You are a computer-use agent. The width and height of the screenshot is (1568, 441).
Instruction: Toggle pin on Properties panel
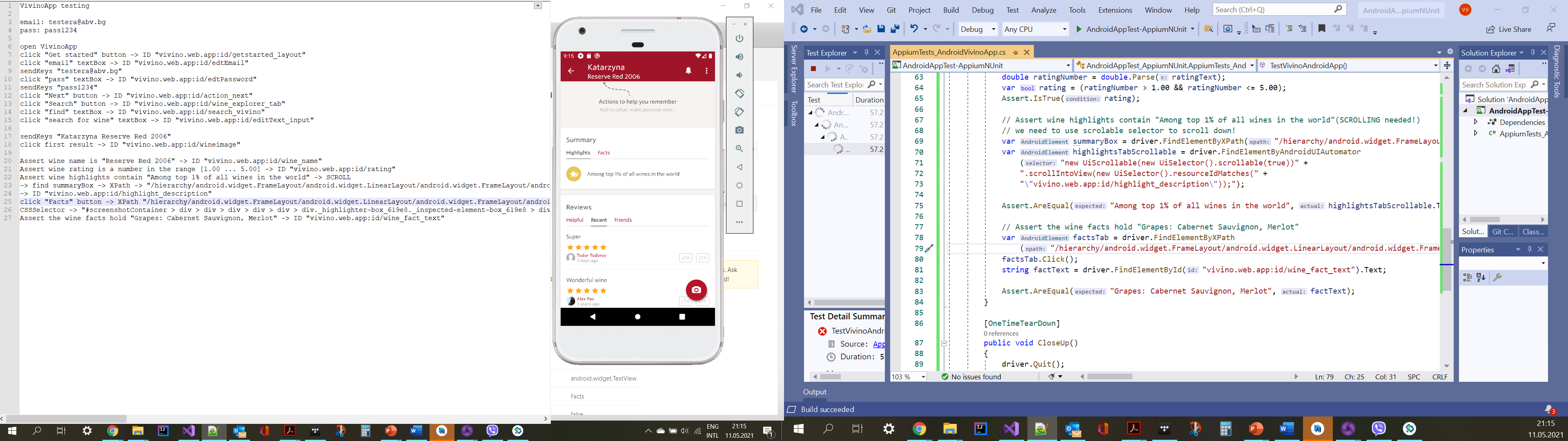[x=1530, y=250]
